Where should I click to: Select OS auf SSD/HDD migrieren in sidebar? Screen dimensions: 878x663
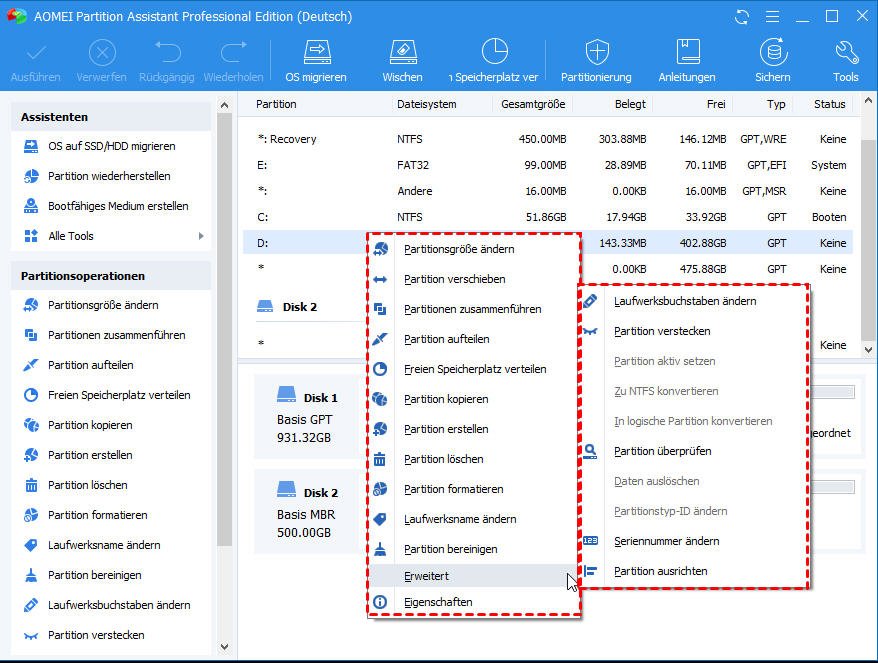(111, 146)
